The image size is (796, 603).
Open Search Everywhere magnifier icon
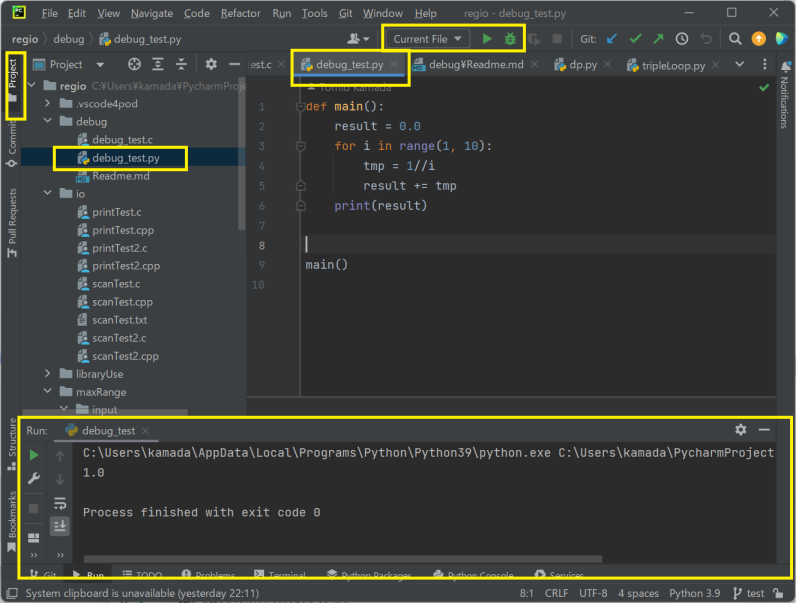tap(735, 39)
